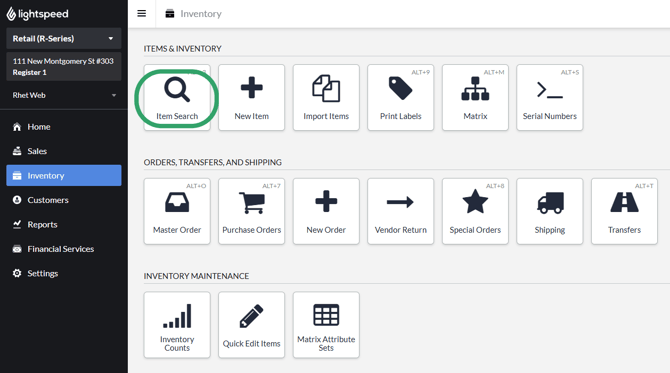Open Matrix Attribute Sets tile

point(326,325)
